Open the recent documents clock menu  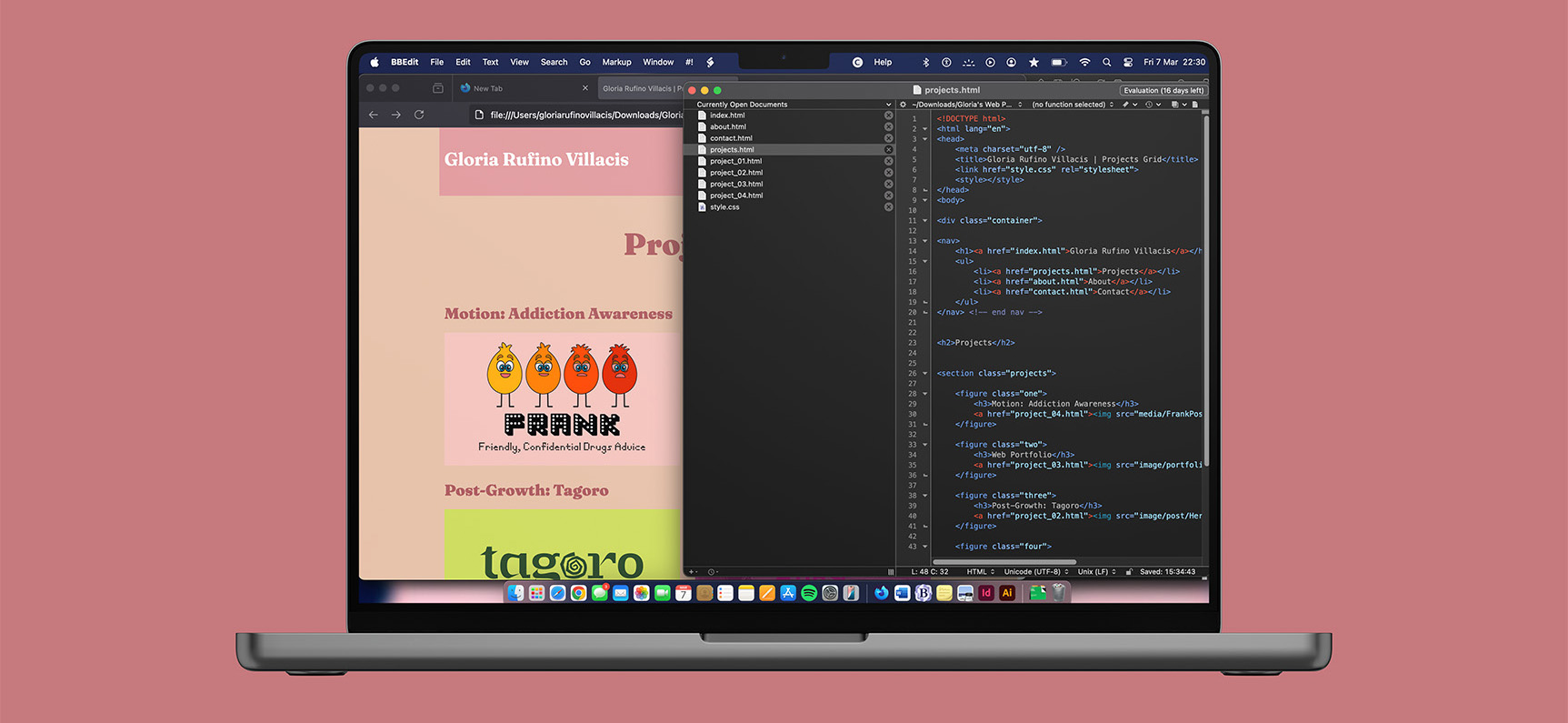[1153, 105]
